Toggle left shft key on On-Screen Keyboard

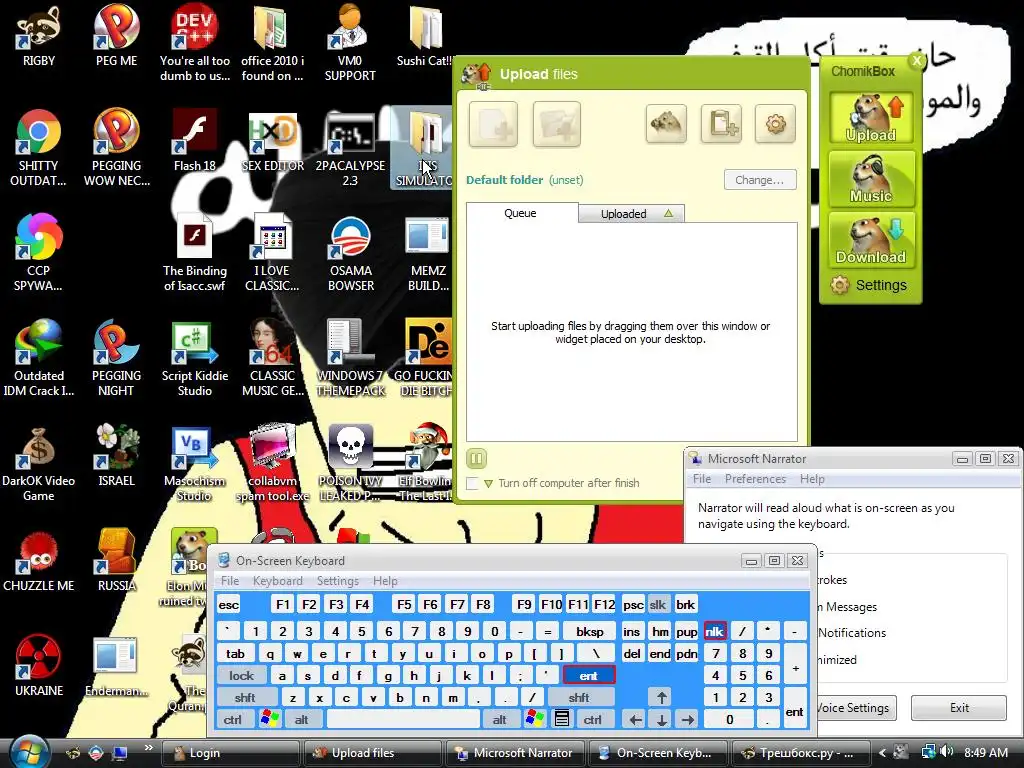click(245, 698)
